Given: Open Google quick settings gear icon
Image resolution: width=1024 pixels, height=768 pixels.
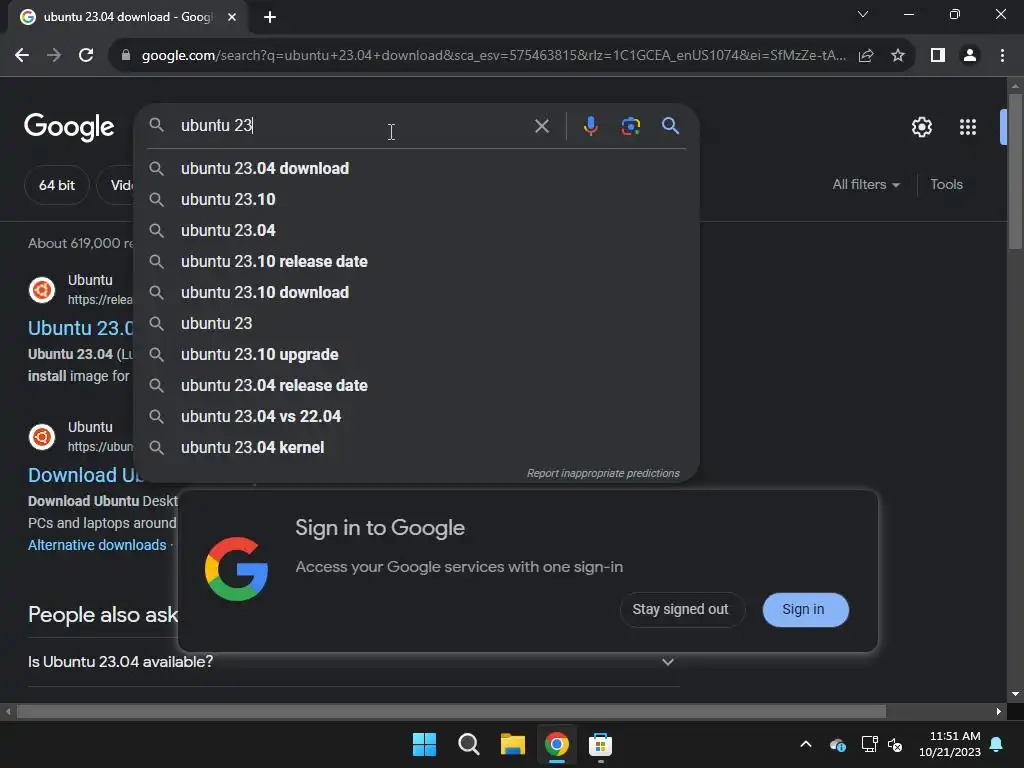Looking at the screenshot, I should (x=921, y=127).
